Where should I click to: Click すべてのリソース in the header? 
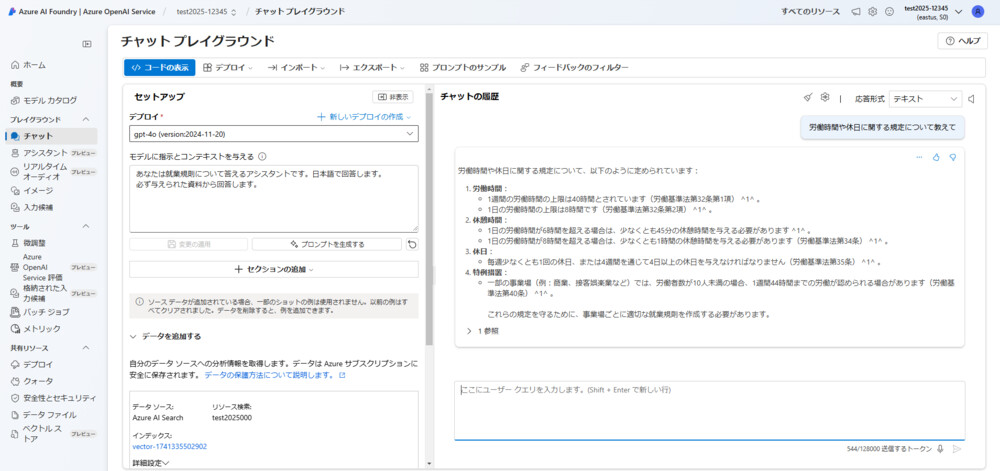click(x=811, y=11)
